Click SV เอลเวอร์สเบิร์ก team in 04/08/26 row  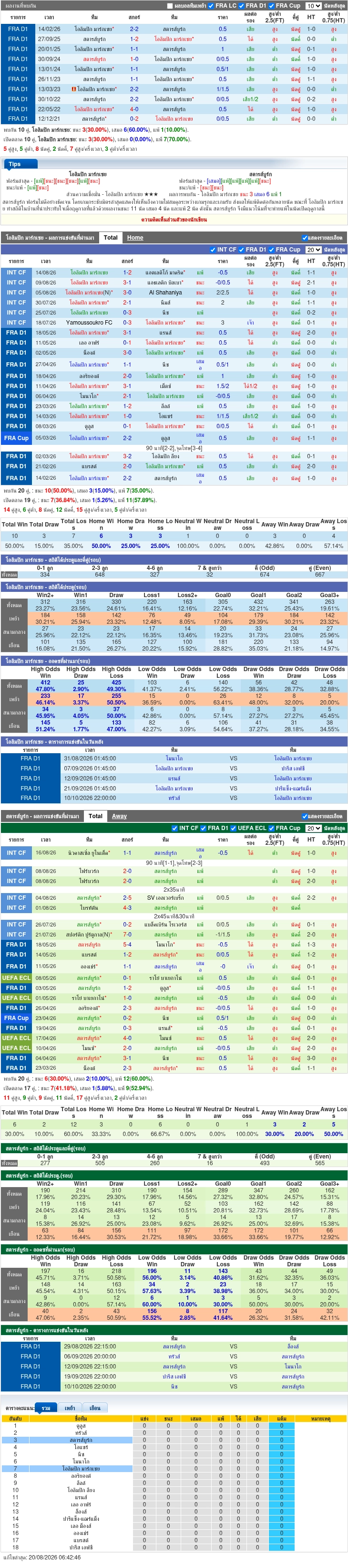coord(165,898)
